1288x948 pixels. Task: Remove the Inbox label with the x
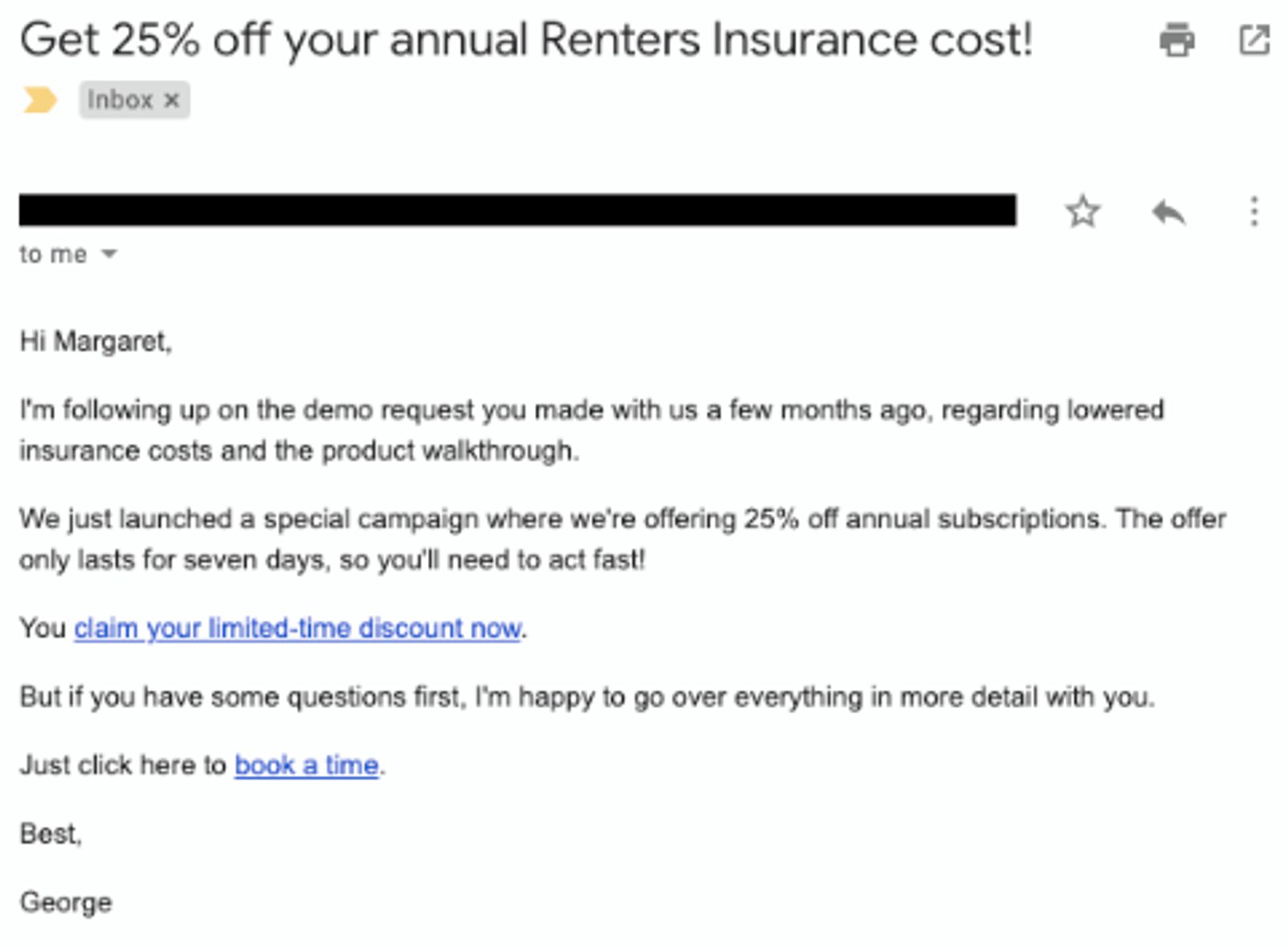(171, 100)
